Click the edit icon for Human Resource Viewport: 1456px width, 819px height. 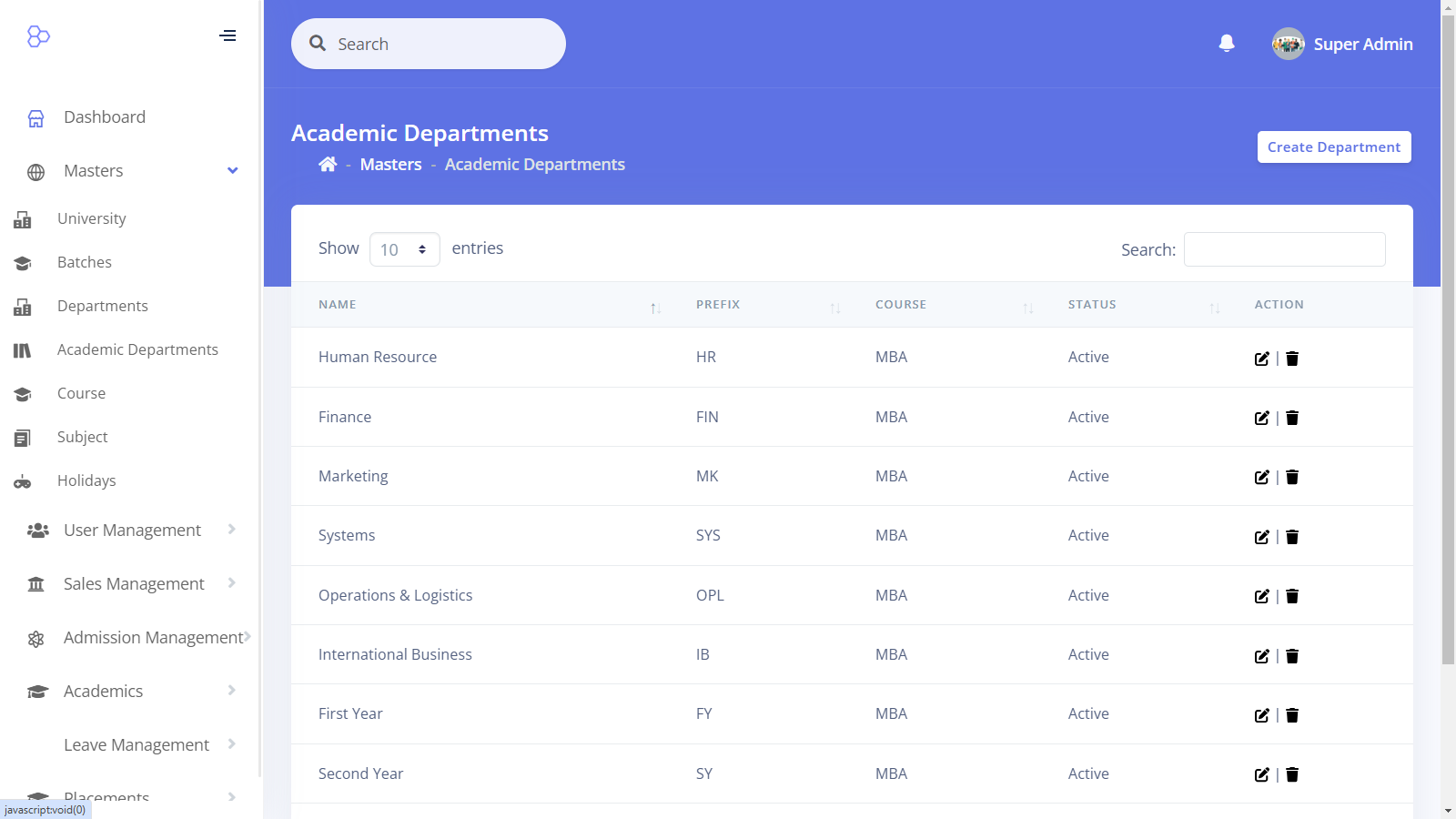[1261, 359]
